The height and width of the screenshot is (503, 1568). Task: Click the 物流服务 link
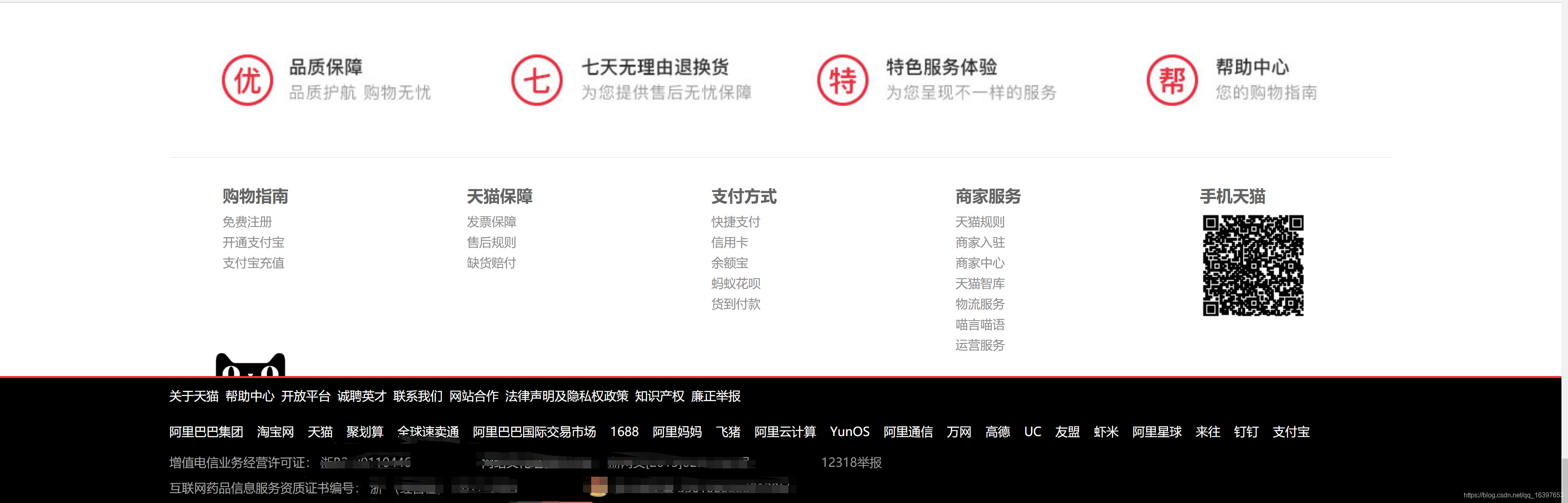click(x=980, y=304)
